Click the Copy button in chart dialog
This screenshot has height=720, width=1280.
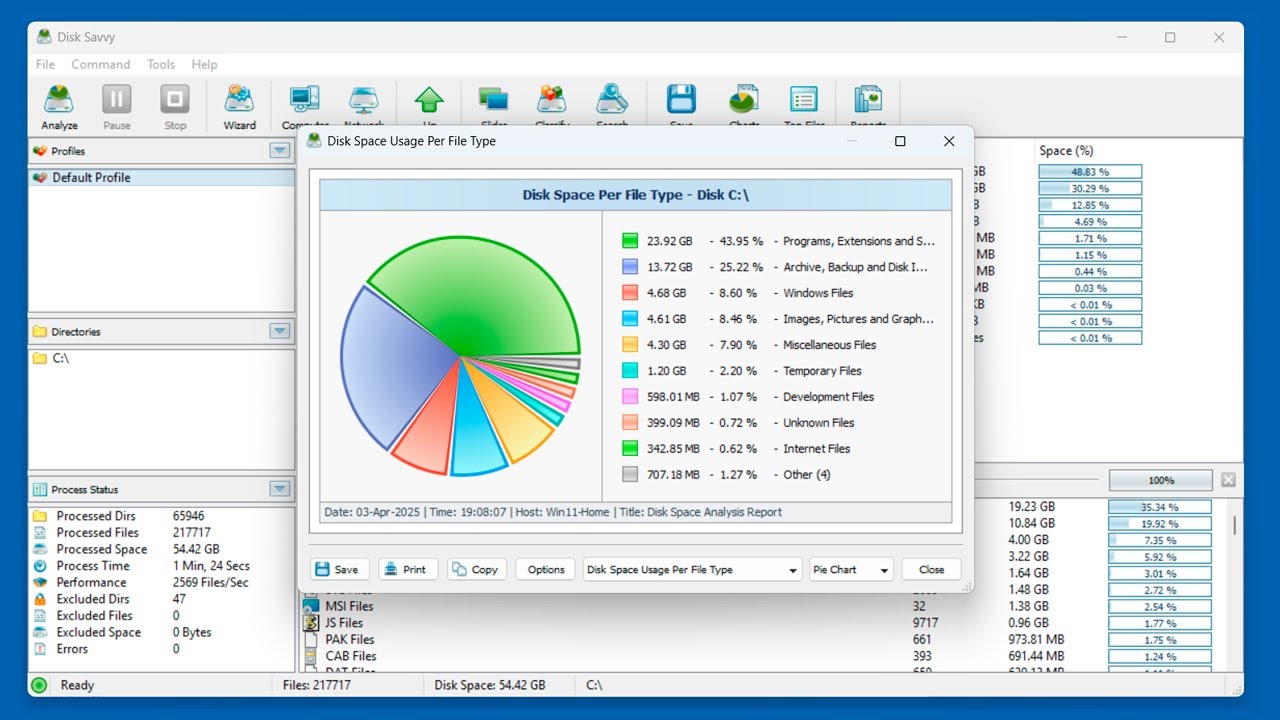click(x=476, y=570)
